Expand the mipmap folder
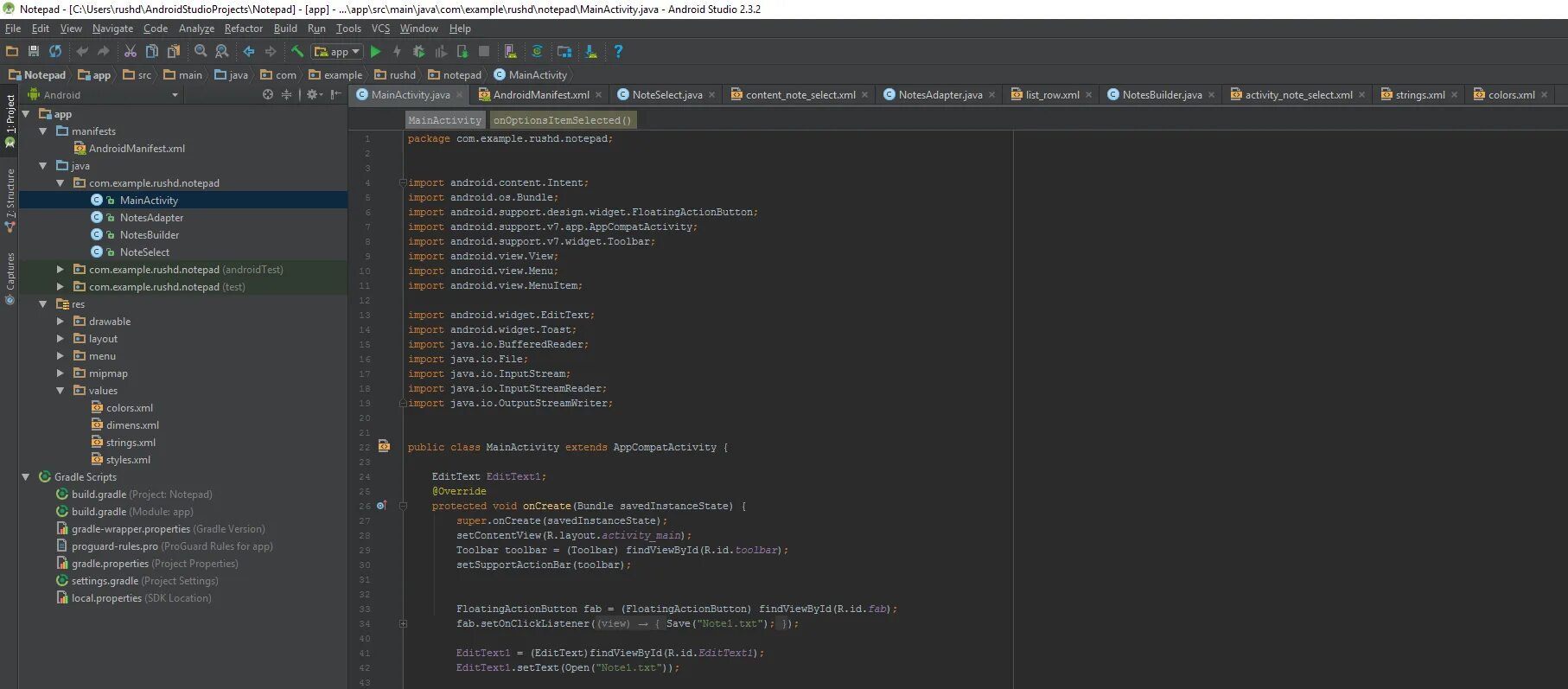This screenshot has width=1568, height=689. 61,373
